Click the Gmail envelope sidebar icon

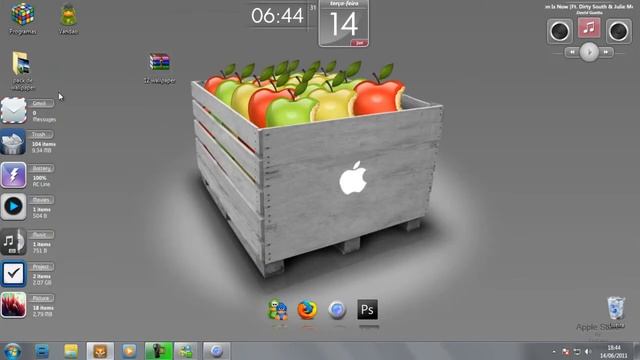[x=13, y=110]
